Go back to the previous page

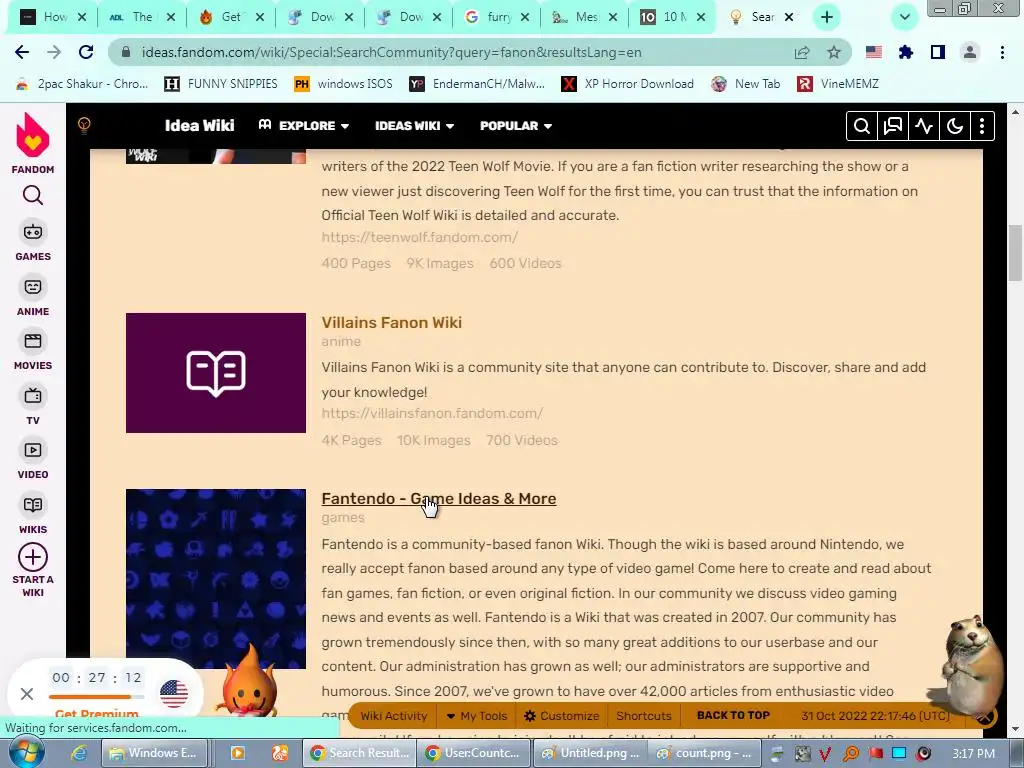pyautogui.click(x=22, y=52)
